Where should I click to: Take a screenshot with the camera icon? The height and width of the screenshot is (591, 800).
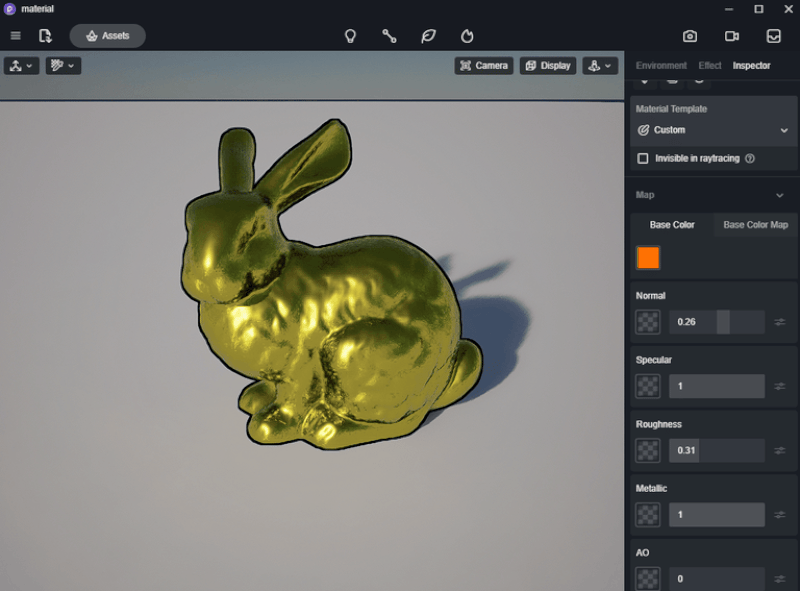click(x=690, y=36)
